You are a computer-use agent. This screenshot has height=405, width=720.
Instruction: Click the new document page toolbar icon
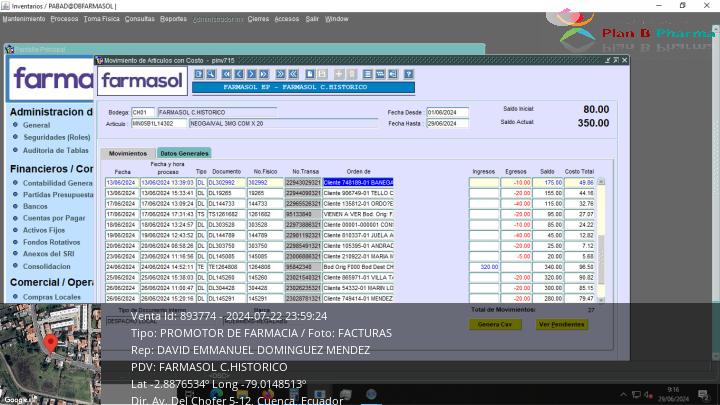(310, 74)
